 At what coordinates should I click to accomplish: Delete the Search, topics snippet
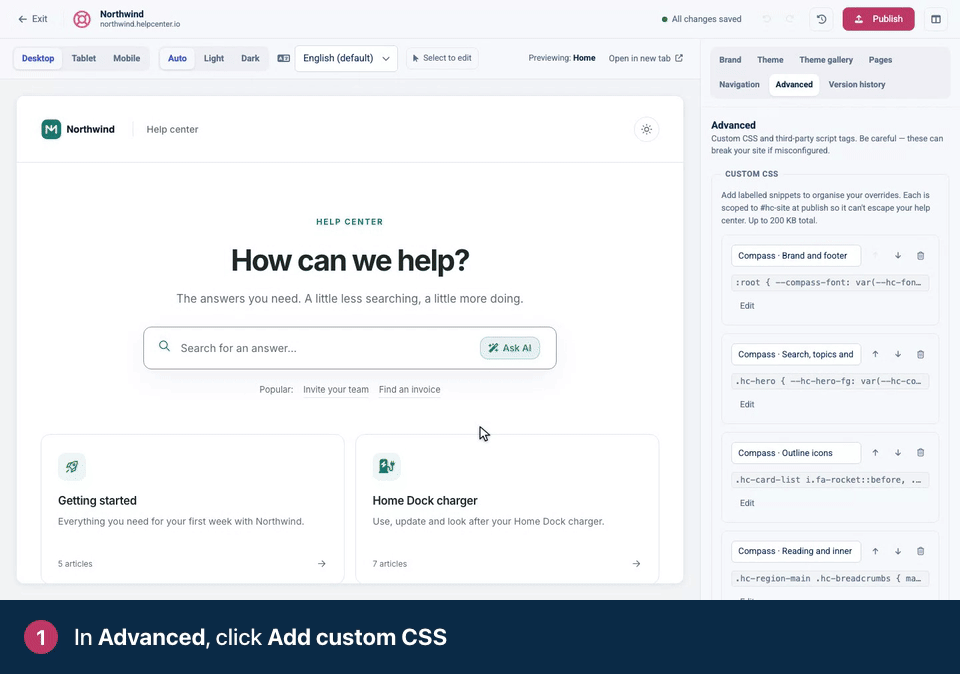pos(920,354)
